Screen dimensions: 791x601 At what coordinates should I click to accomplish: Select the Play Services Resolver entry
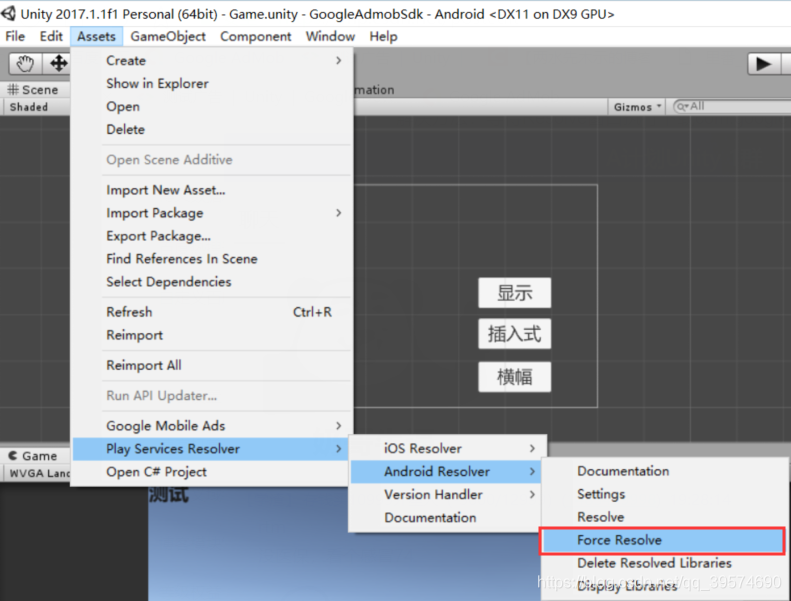pos(212,449)
